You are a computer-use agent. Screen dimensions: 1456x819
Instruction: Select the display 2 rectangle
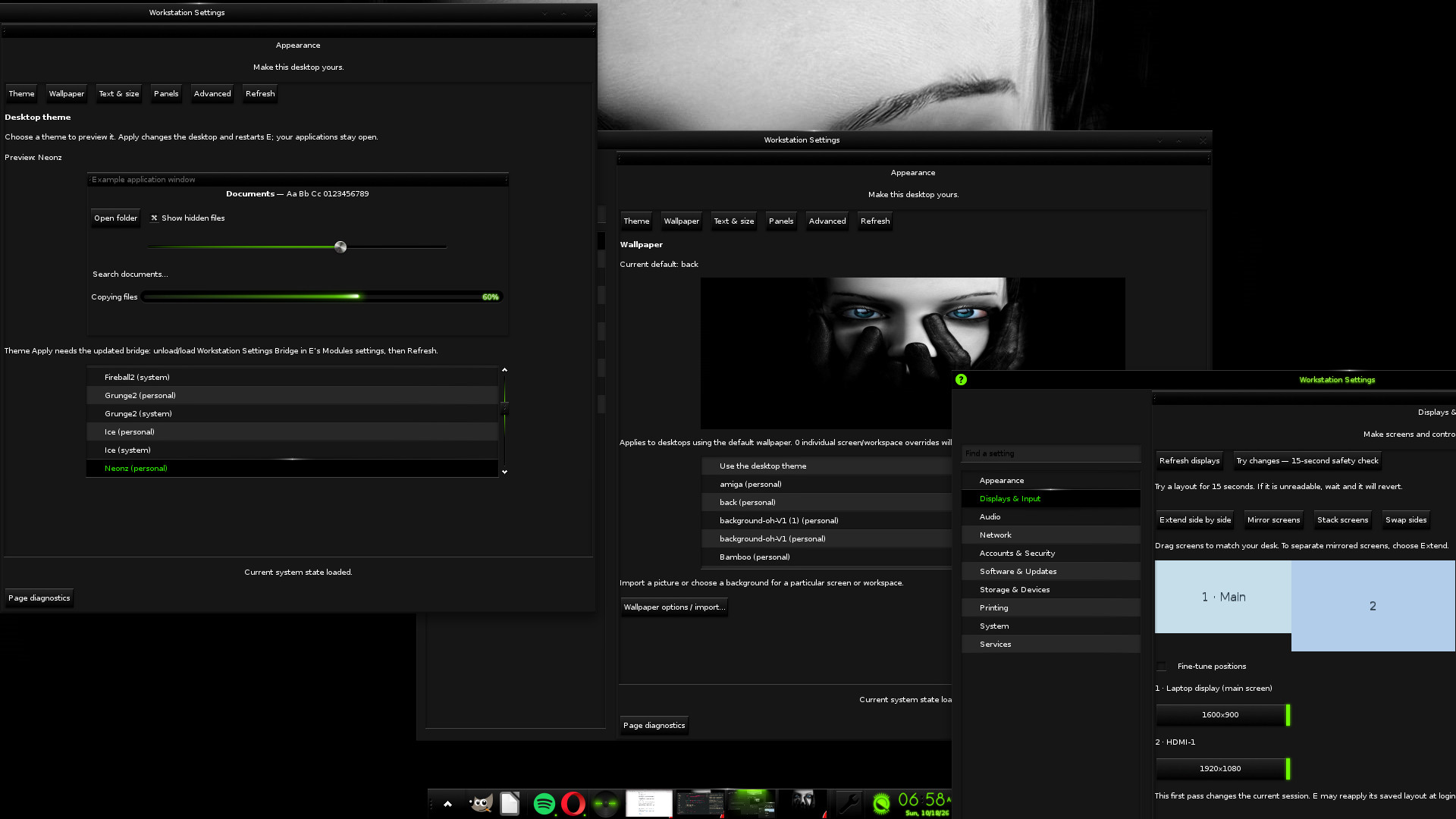point(1373,606)
